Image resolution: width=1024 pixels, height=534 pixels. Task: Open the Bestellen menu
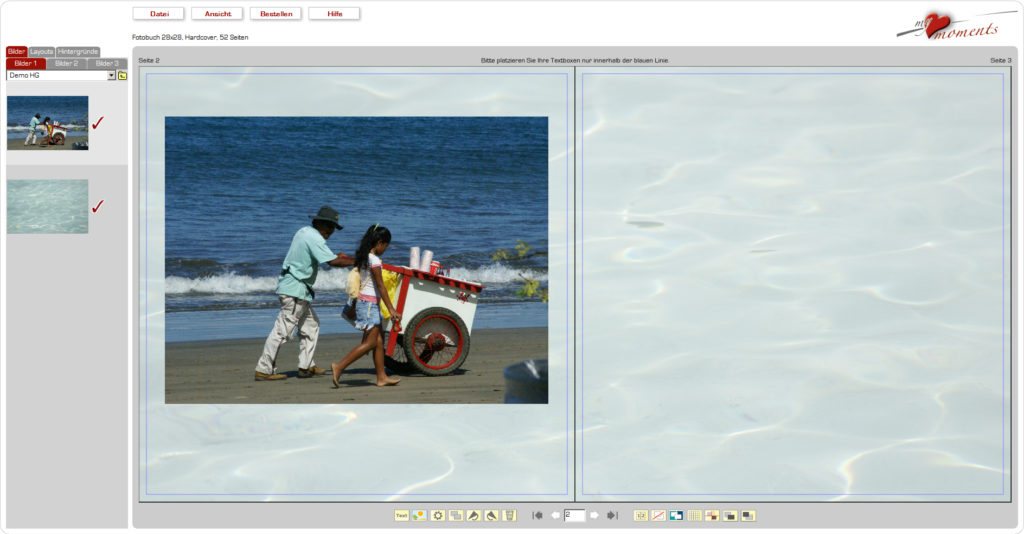tap(276, 14)
